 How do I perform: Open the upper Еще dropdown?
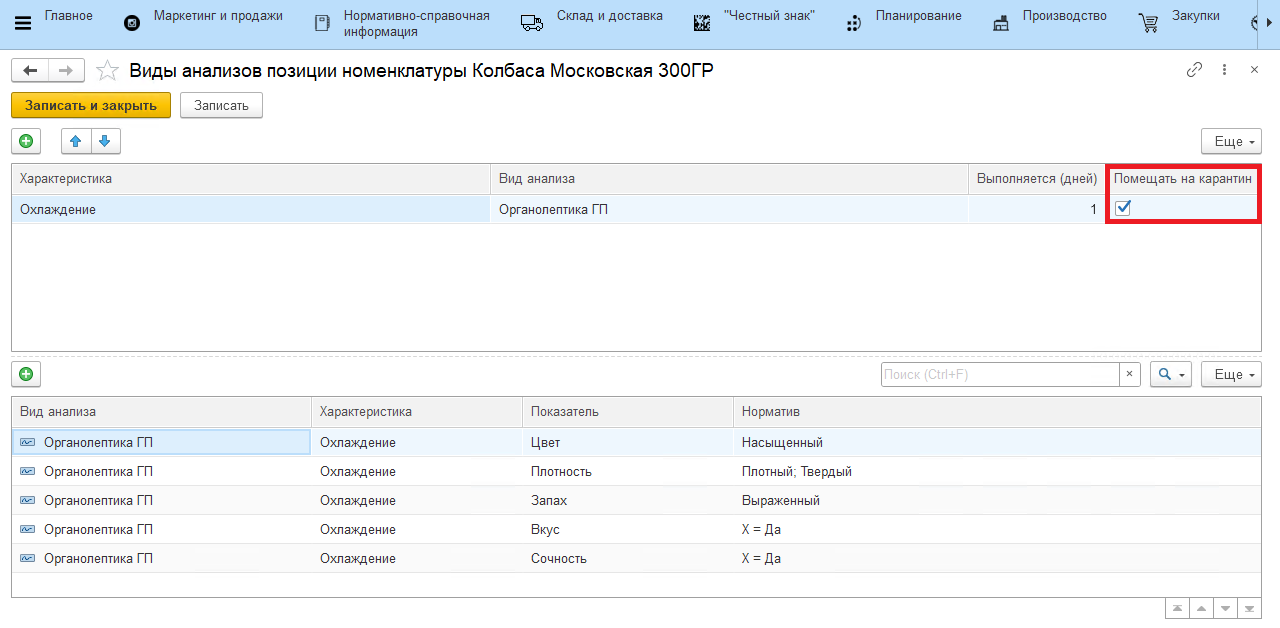pyautogui.click(x=1231, y=141)
